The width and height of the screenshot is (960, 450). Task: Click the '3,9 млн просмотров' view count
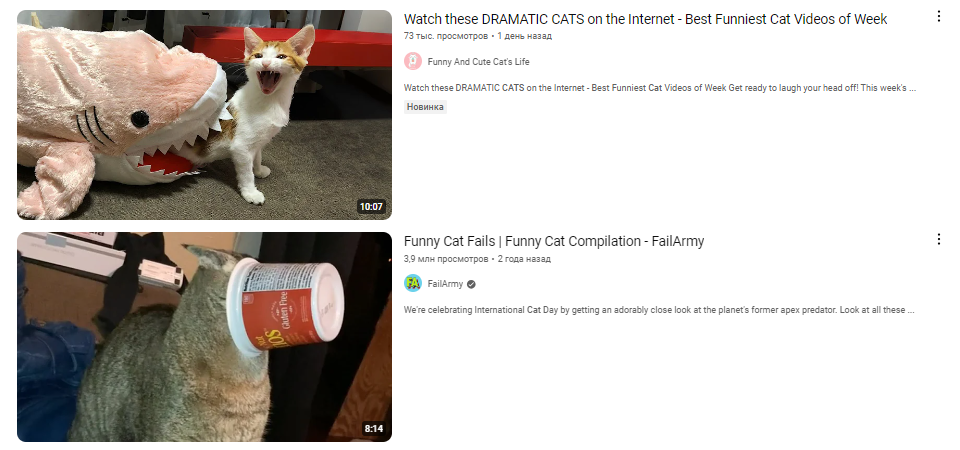tap(446, 259)
